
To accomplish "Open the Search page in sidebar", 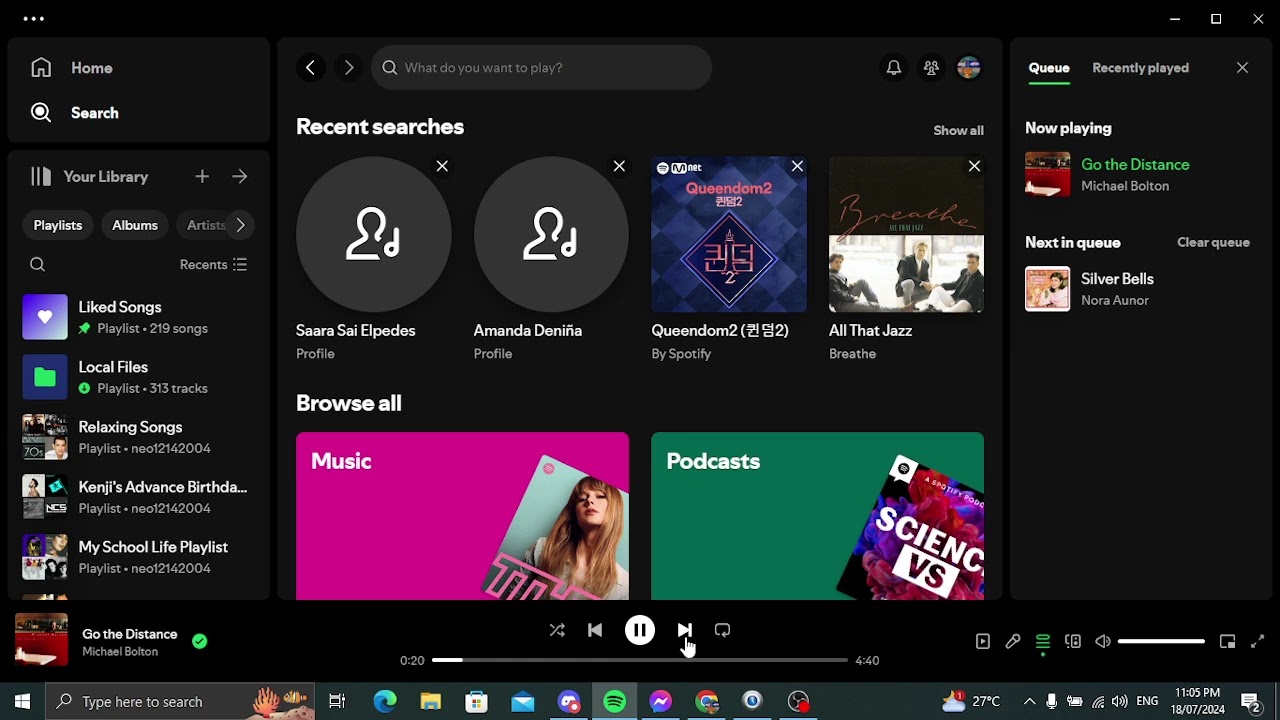I will point(75,113).
